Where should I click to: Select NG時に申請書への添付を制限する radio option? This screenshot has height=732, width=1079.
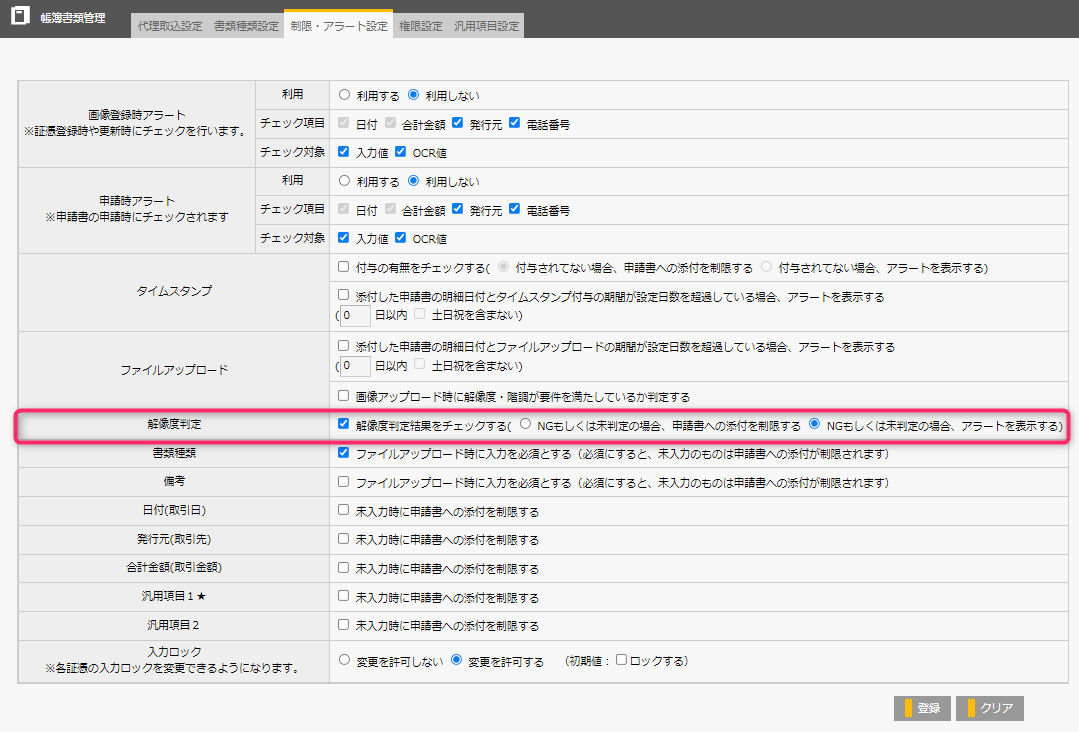coord(525,425)
